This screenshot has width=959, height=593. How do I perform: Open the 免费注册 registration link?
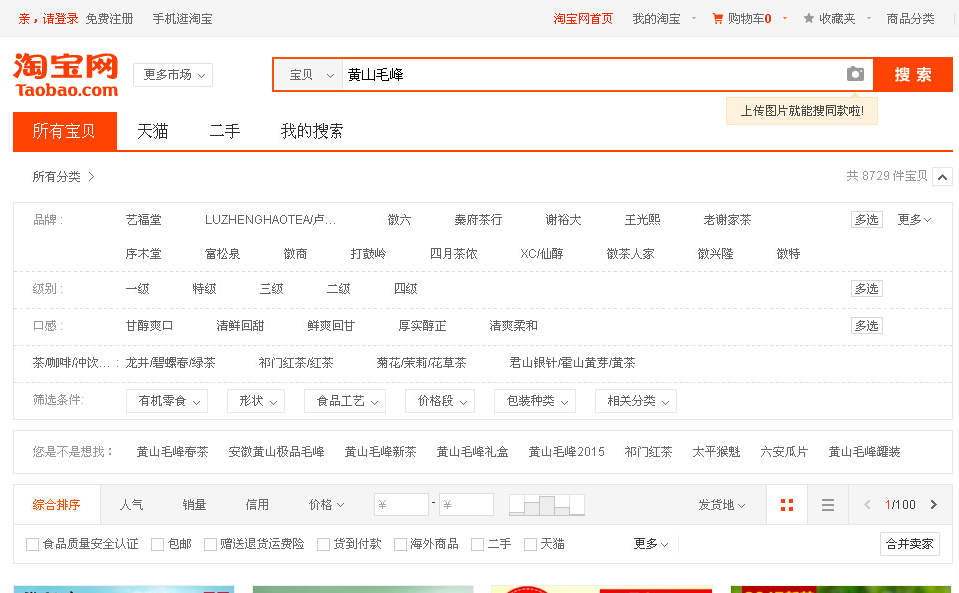[x=109, y=19]
